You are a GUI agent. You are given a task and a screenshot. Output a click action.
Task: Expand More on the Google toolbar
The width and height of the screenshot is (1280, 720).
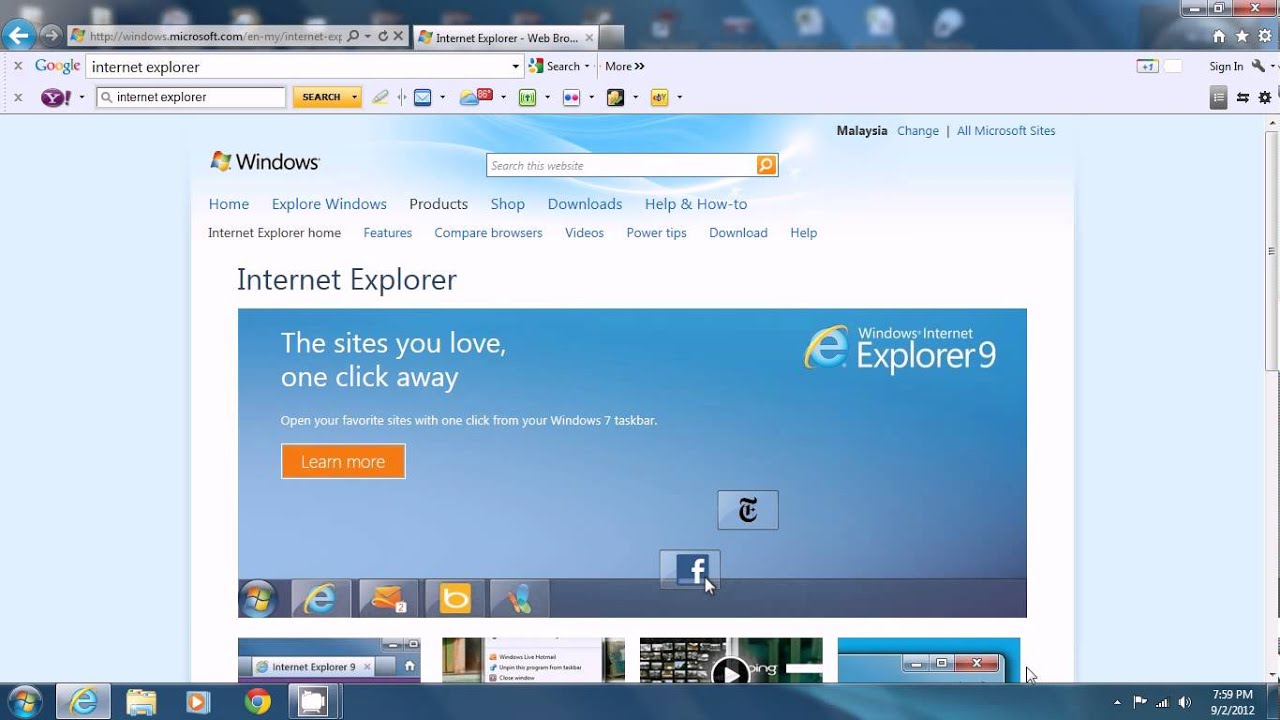click(x=625, y=66)
